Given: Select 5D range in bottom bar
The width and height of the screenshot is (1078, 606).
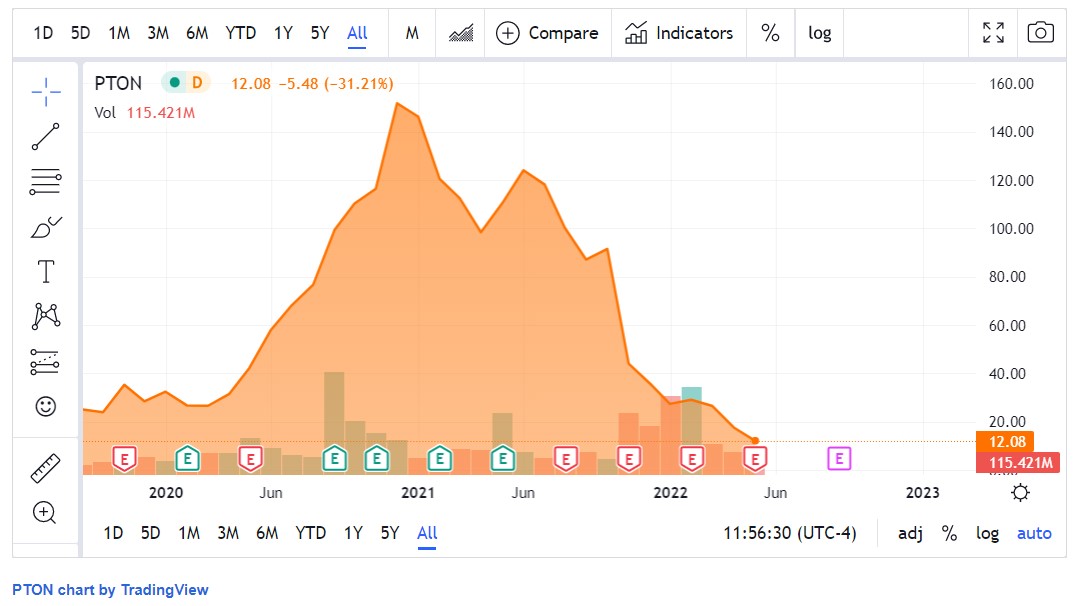Looking at the screenshot, I should click(x=151, y=533).
